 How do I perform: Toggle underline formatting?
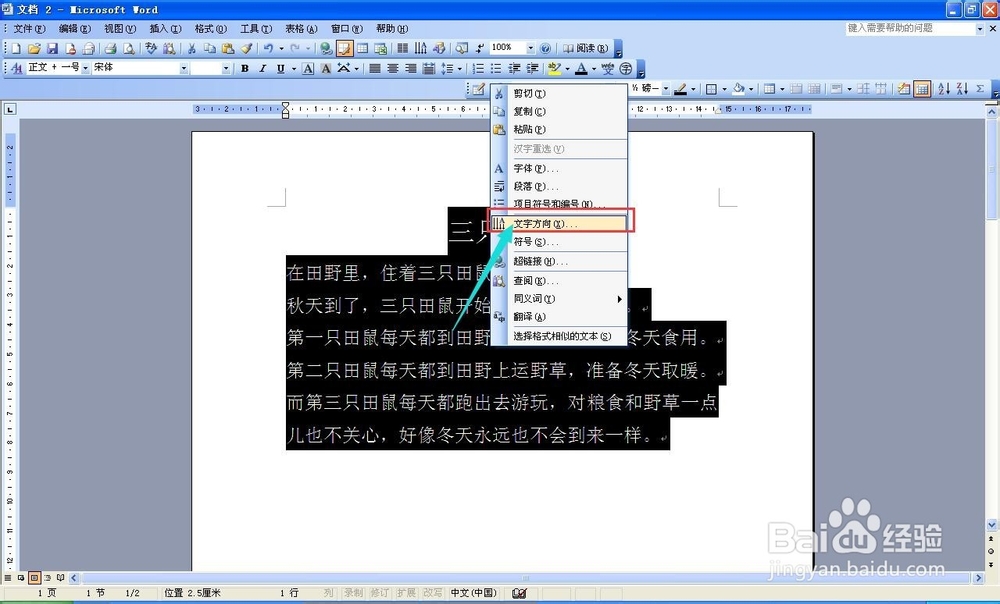click(x=280, y=68)
